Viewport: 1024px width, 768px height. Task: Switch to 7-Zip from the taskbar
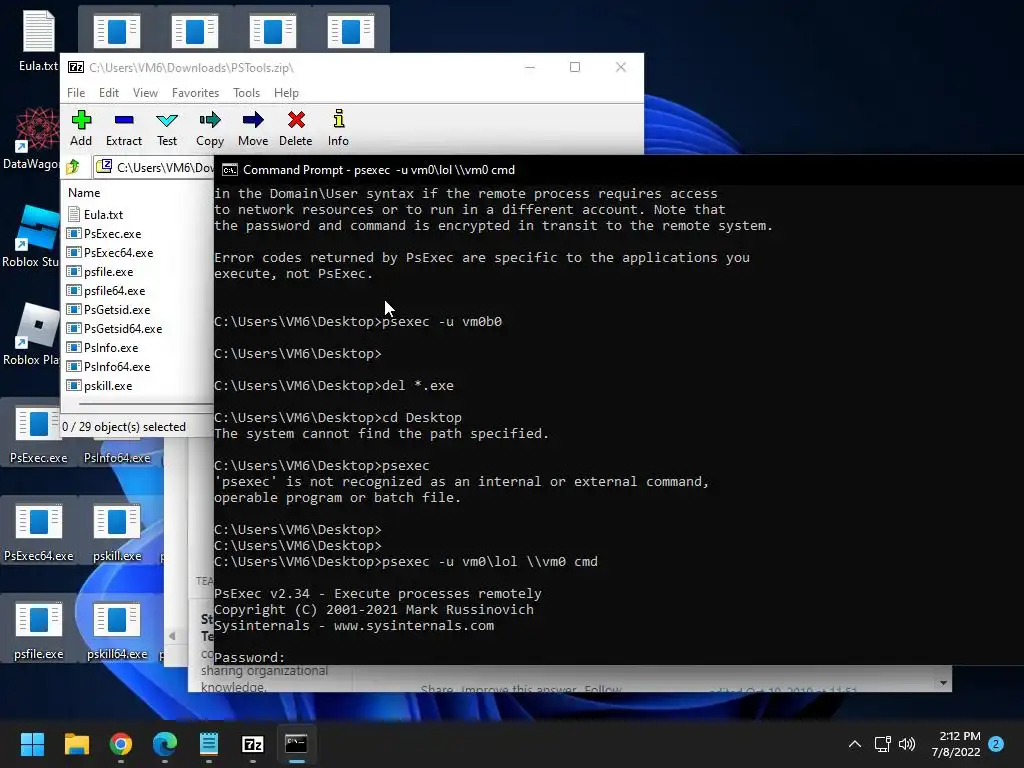(253, 744)
